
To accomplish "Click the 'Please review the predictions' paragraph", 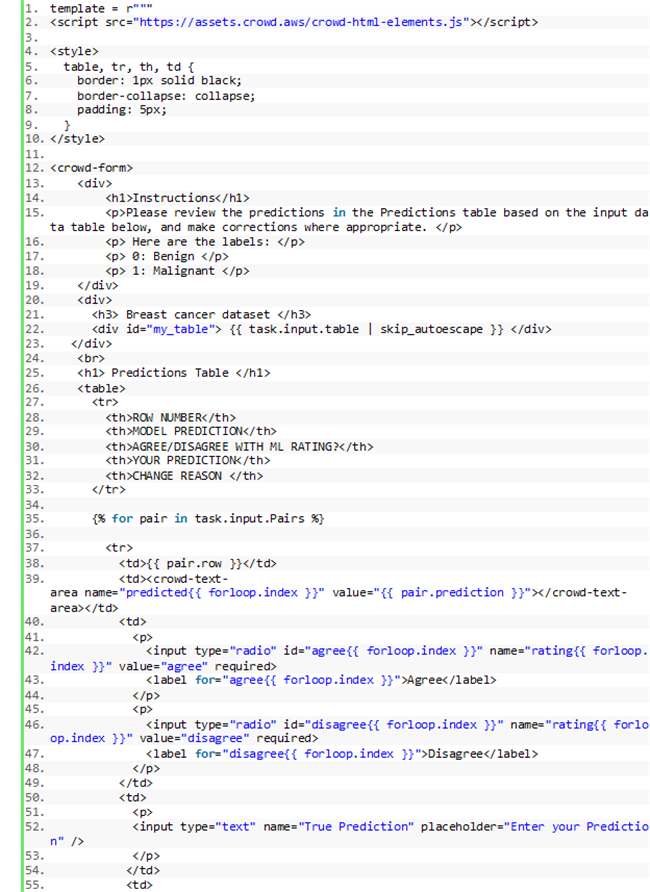I will point(349,220).
